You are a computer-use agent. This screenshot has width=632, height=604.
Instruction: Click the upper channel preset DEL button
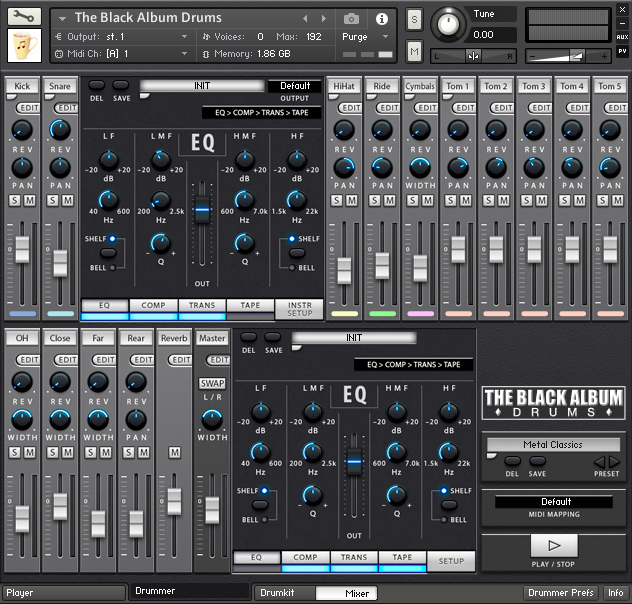[96, 85]
